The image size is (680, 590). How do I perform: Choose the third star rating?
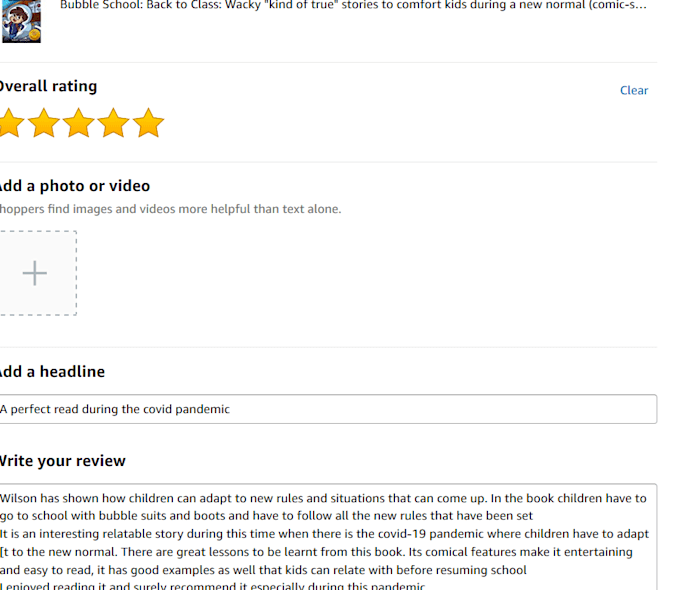[x=78, y=123]
